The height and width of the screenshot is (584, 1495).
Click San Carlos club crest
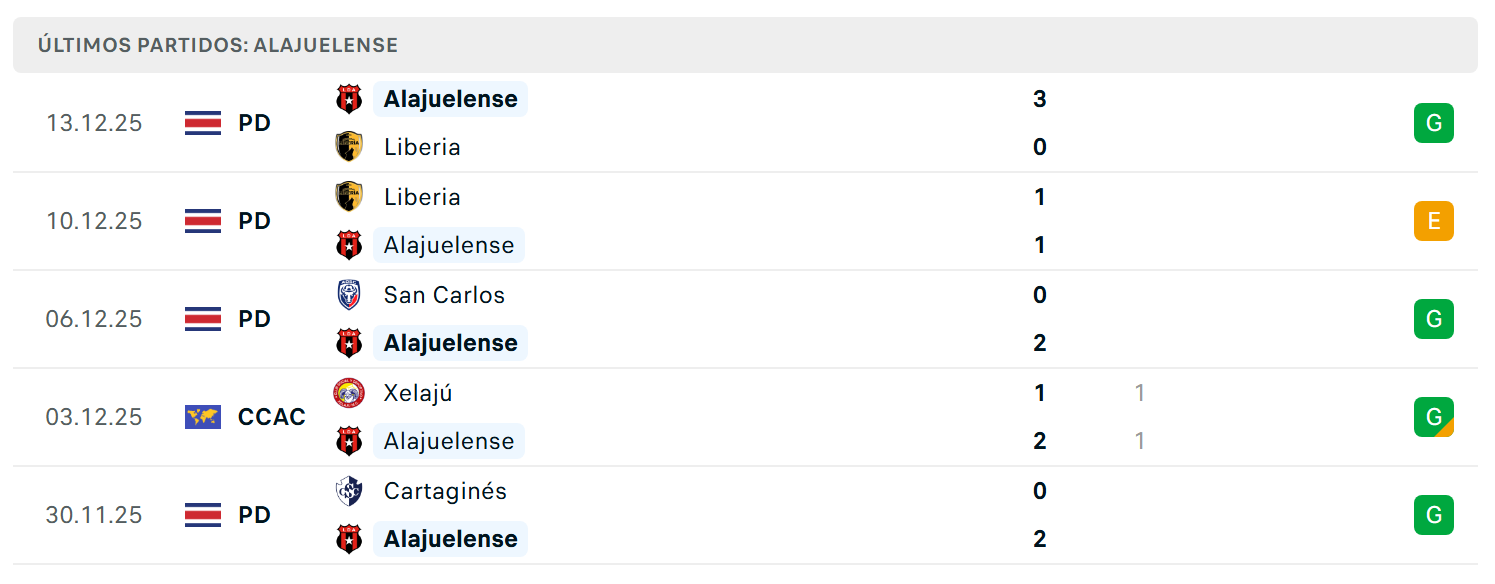coord(348,295)
